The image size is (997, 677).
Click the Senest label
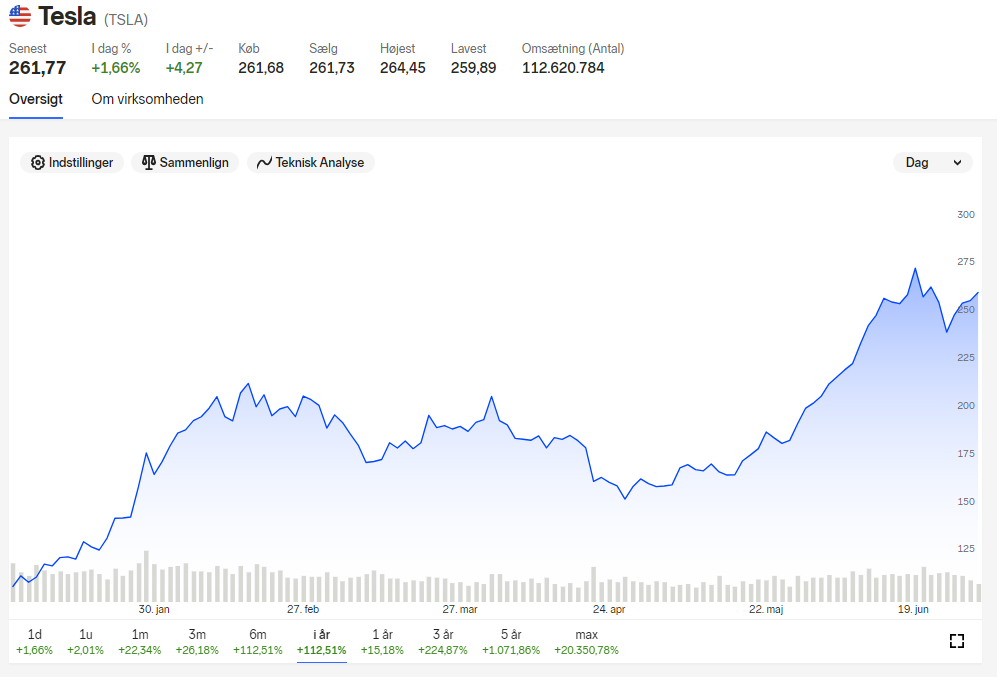(27, 48)
